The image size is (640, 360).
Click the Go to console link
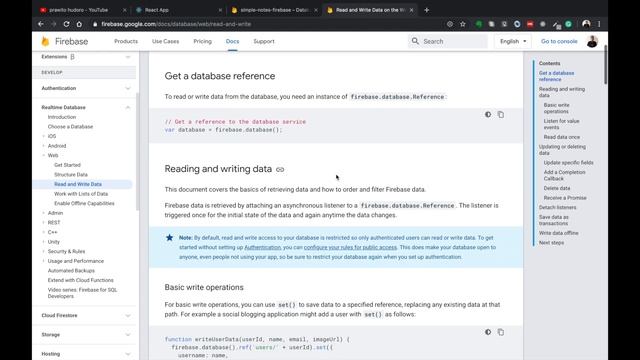pyautogui.click(x=559, y=41)
